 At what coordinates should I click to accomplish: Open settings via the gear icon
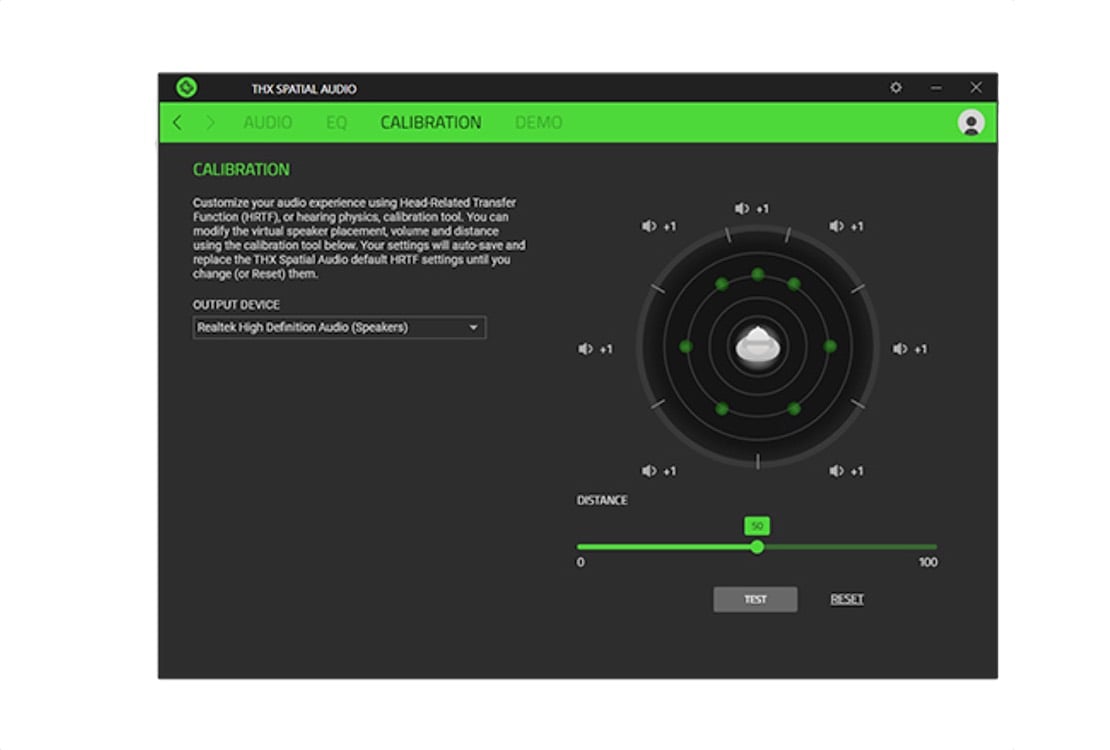coord(896,88)
